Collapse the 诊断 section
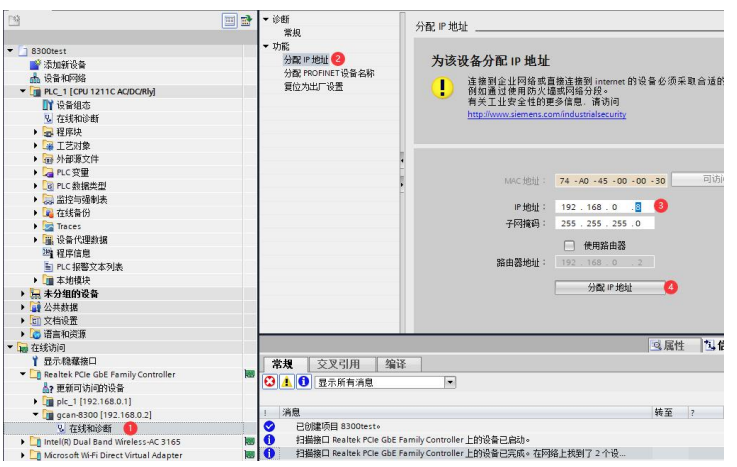The width and height of the screenshot is (737, 467). pyautogui.click(x=266, y=19)
